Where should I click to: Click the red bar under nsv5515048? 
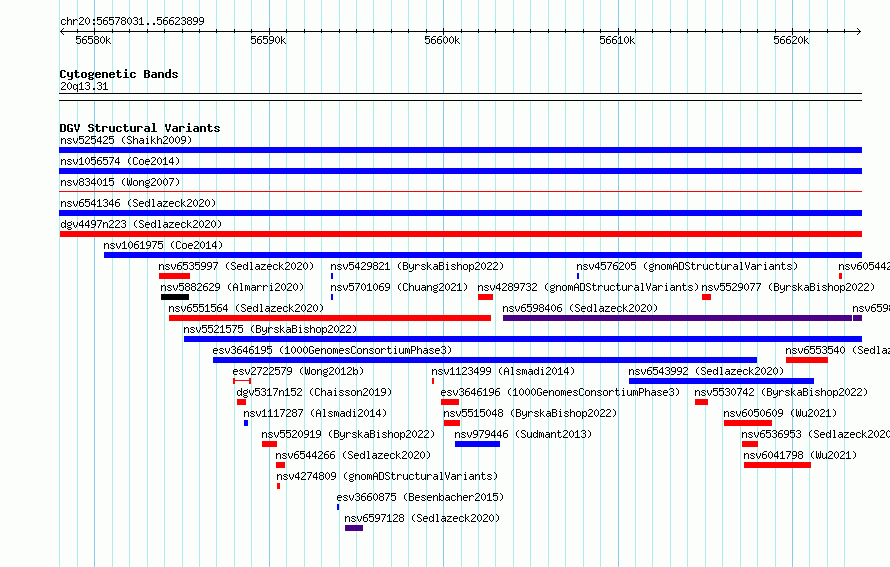click(x=452, y=423)
